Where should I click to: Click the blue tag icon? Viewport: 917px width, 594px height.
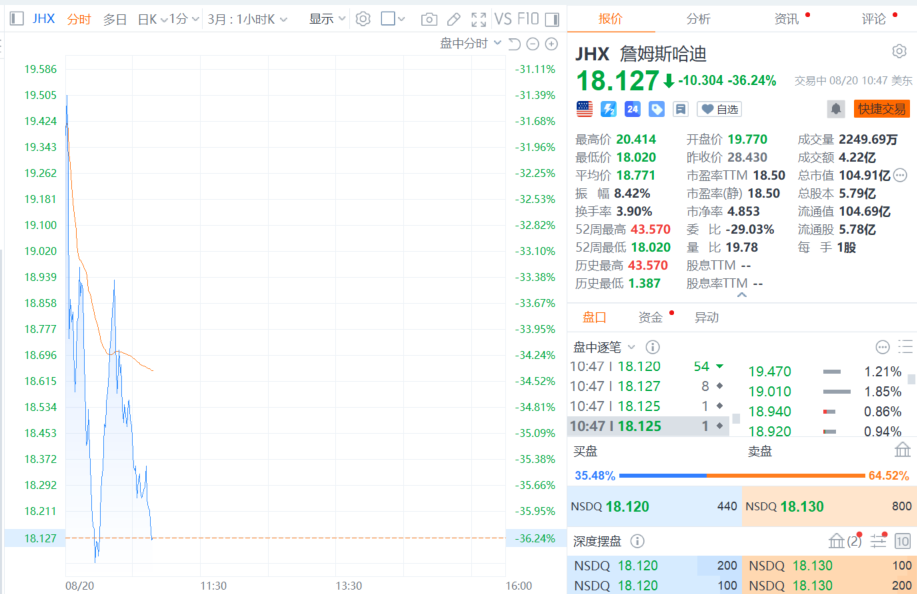point(656,109)
